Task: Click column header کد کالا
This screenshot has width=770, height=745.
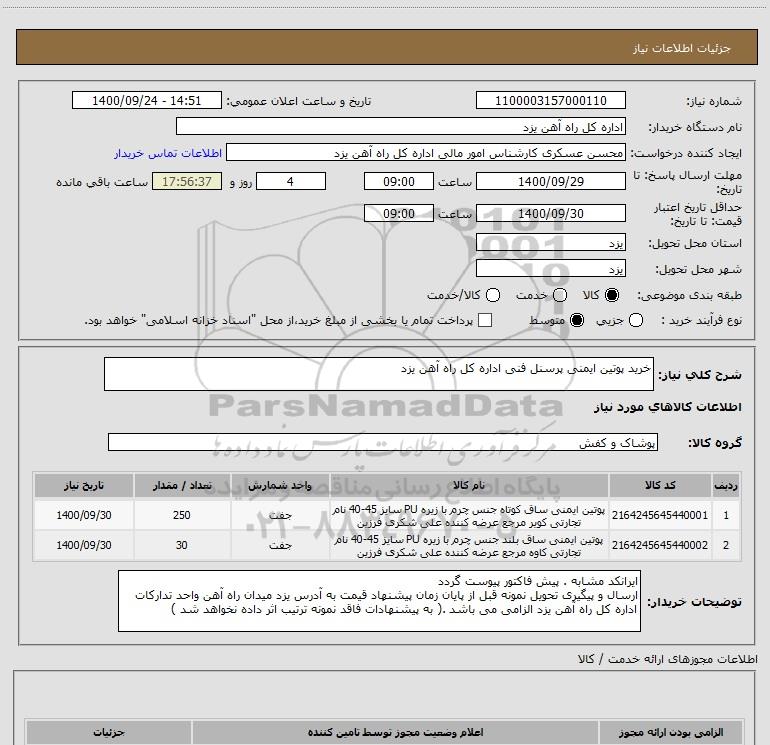Action: [660, 485]
